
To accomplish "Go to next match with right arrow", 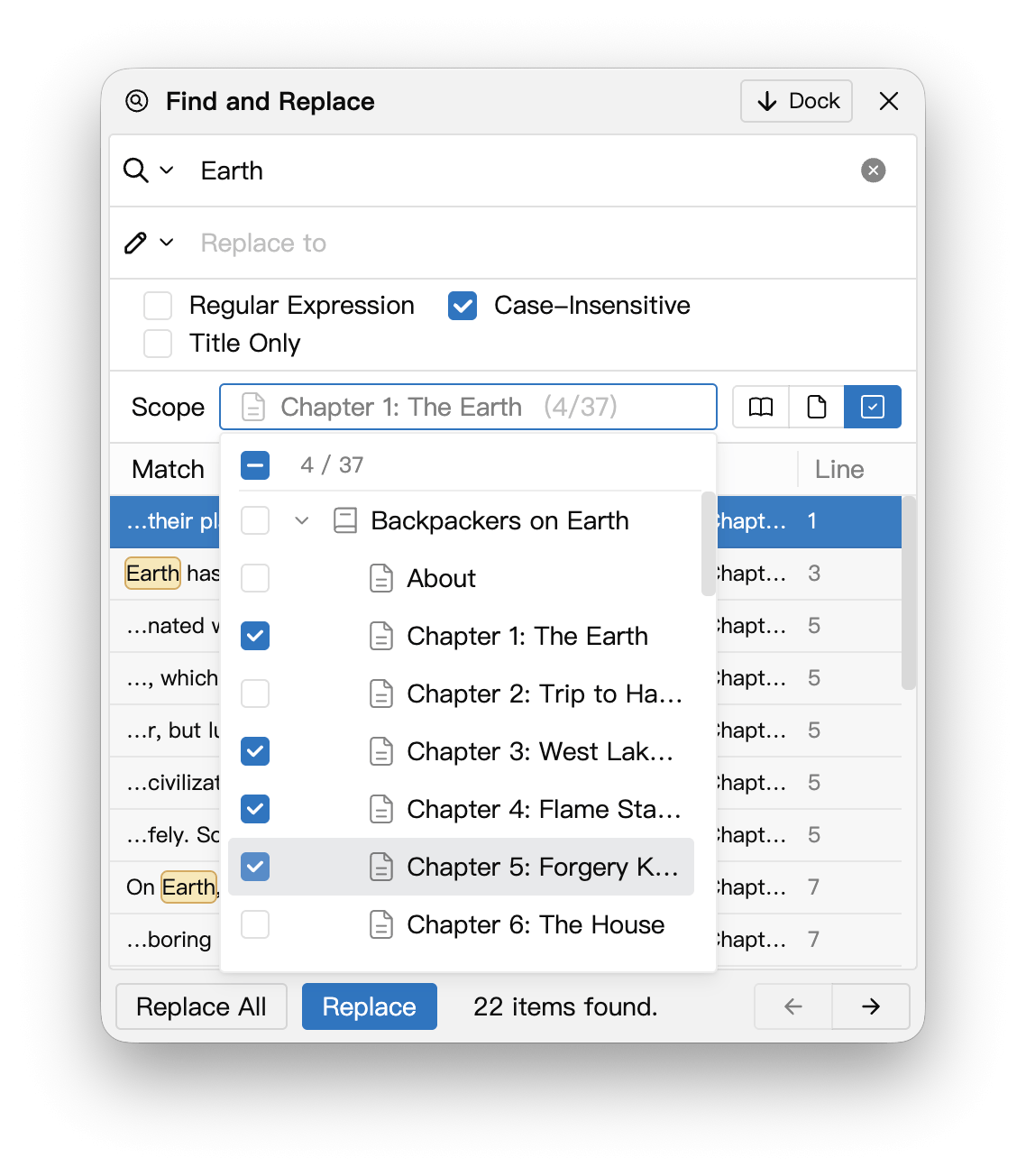I will [871, 1006].
